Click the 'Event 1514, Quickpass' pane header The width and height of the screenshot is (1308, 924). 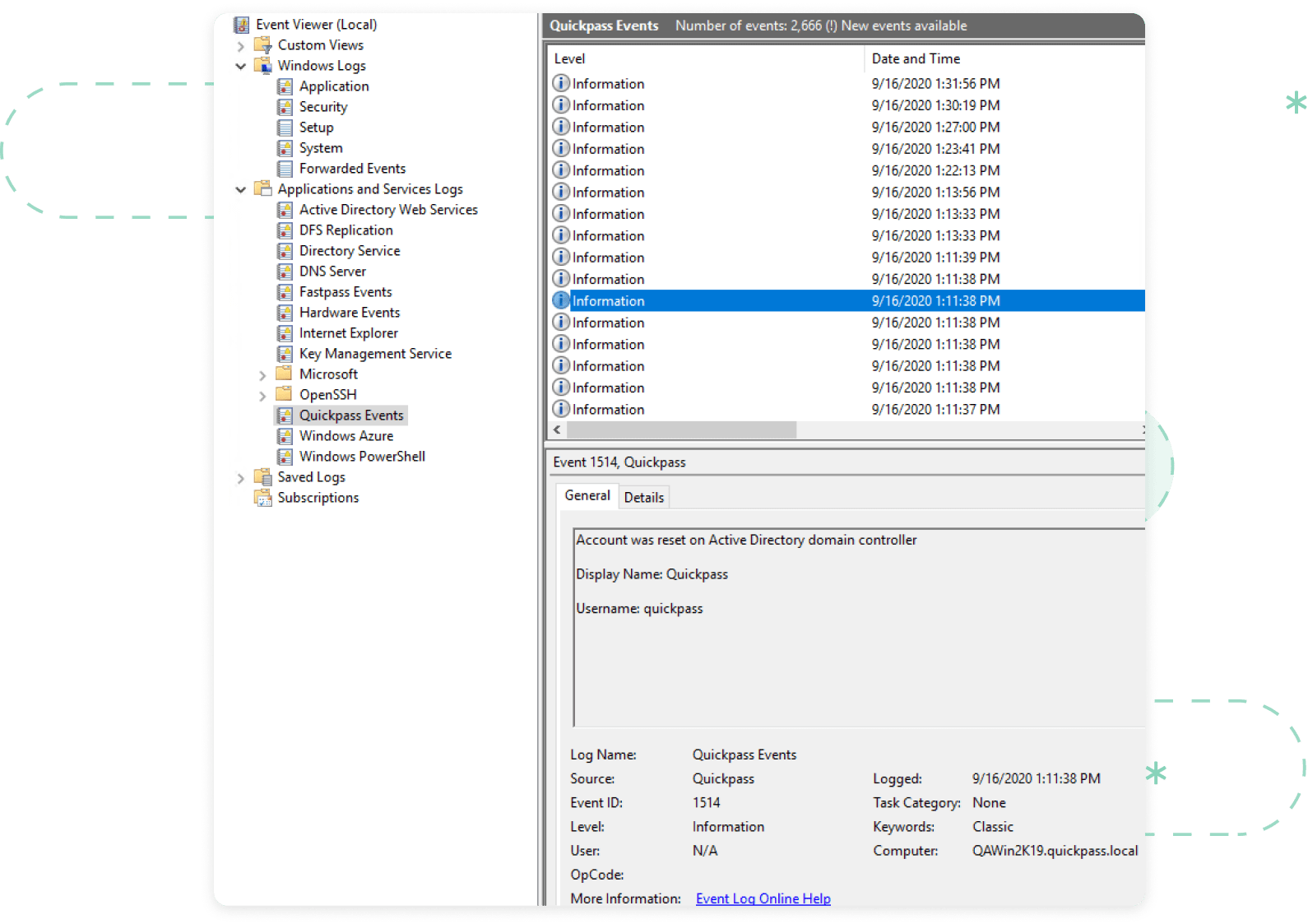(846, 462)
